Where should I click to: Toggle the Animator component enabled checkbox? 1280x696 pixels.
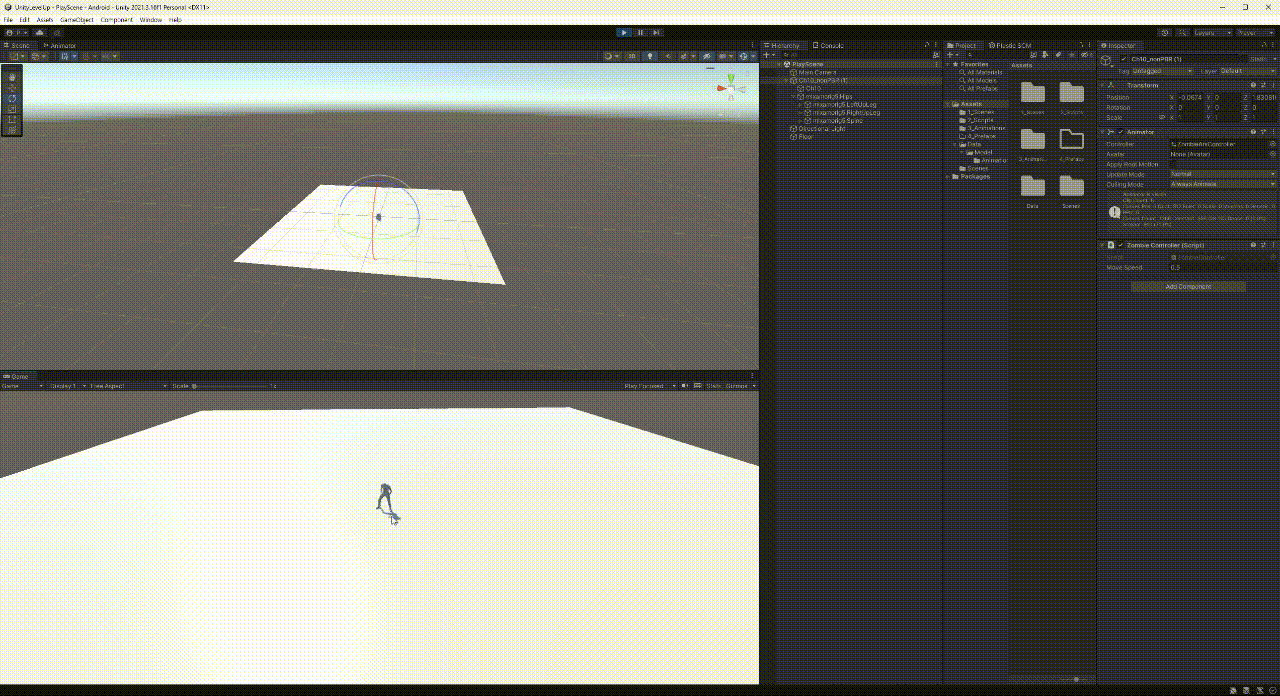point(1120,132)
